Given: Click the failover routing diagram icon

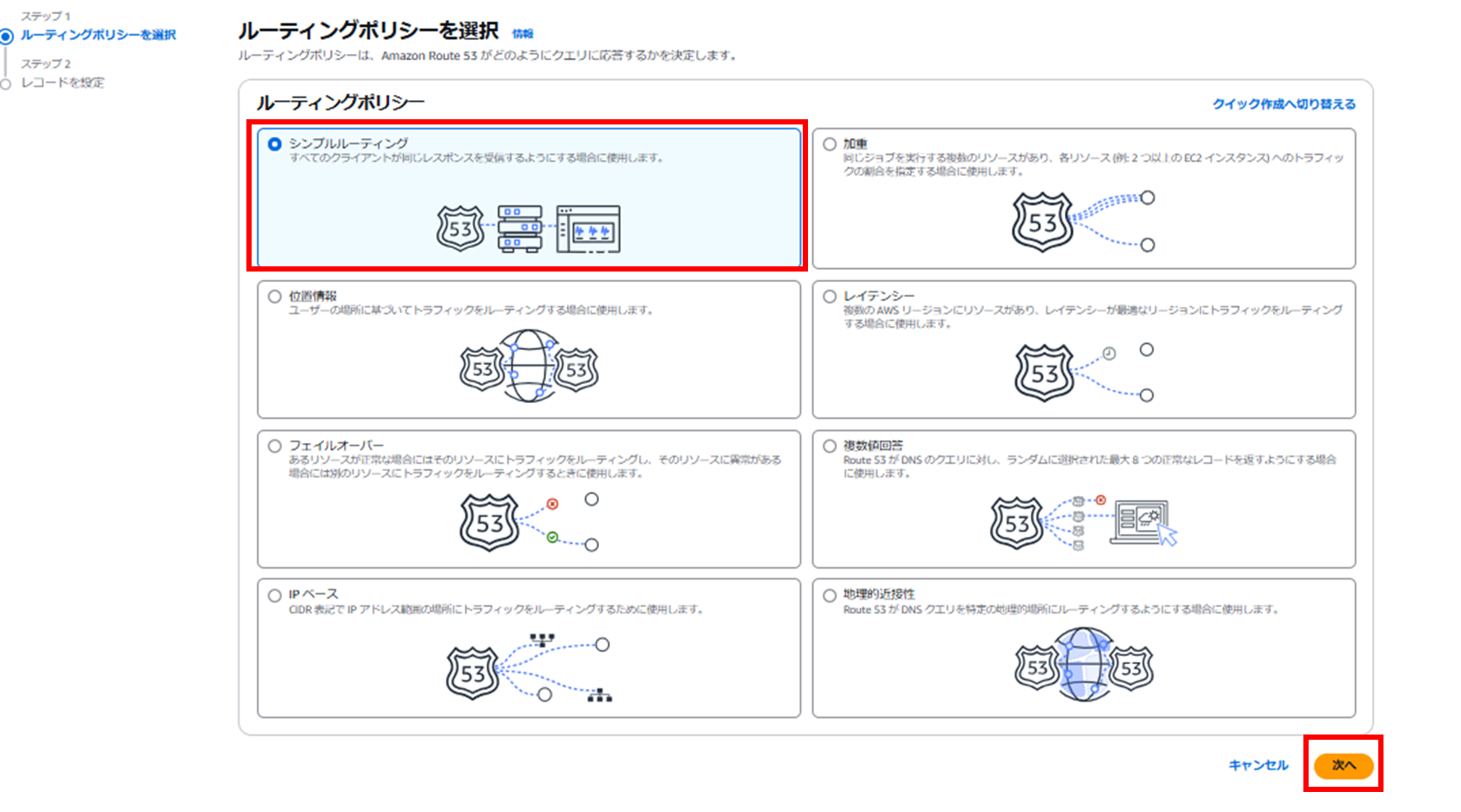Looking at the screenshot, I should [x=529, y=522].
